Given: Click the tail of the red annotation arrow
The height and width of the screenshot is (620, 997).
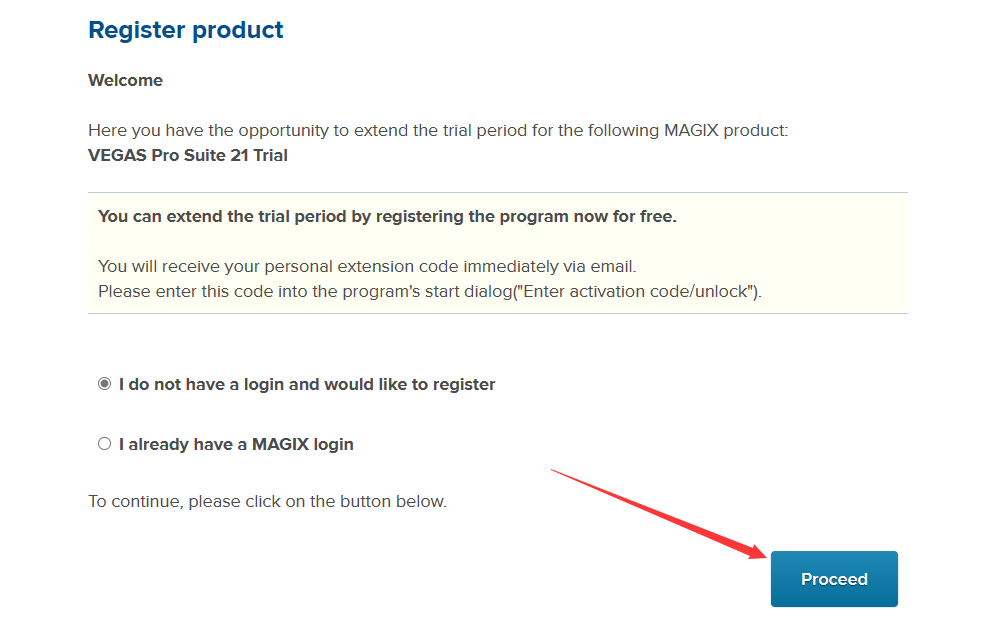Looking at the screenshot, I should 554,471.
